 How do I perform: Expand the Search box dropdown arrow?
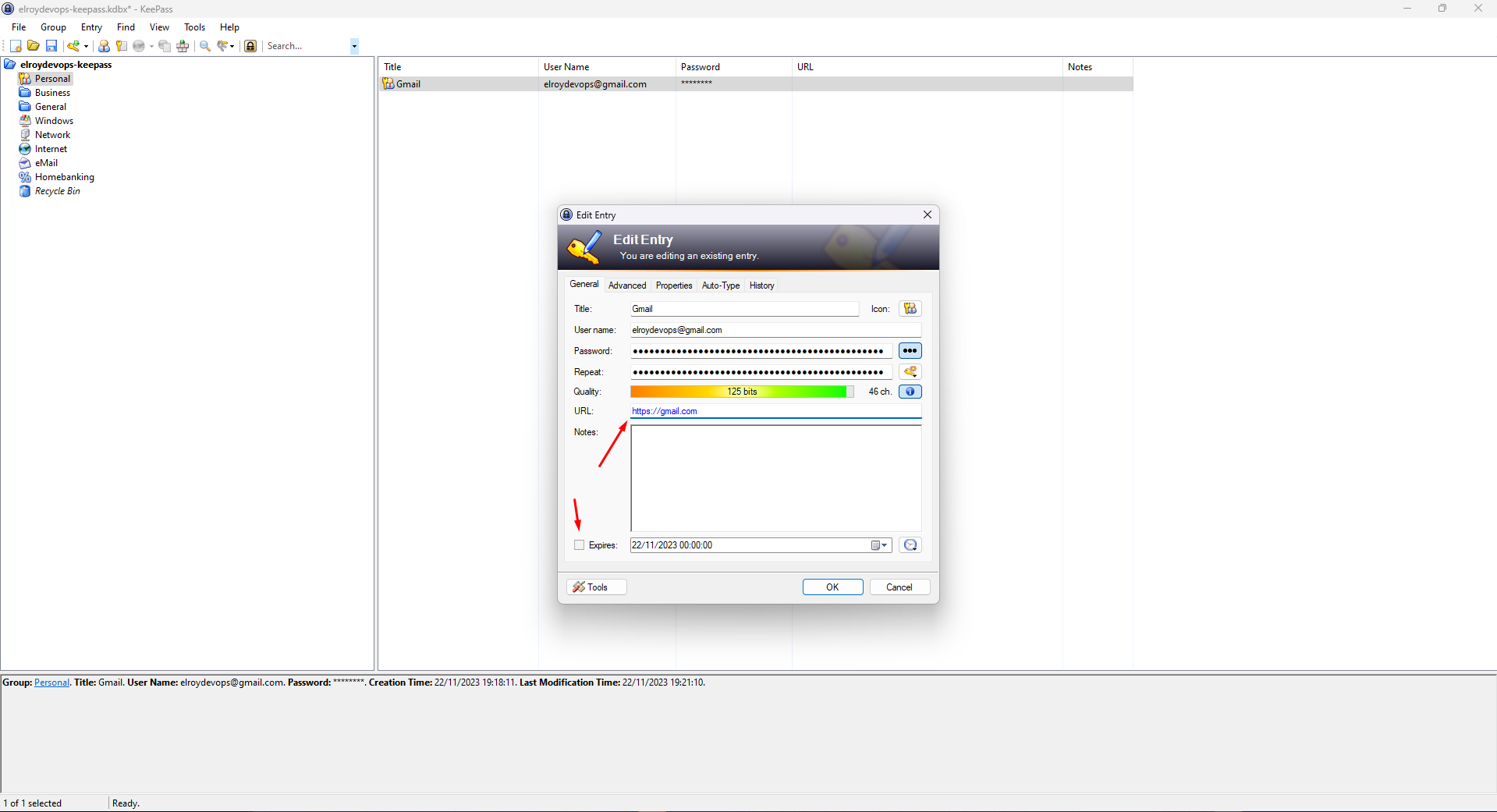pyautogui.click(x=354, y=46)
